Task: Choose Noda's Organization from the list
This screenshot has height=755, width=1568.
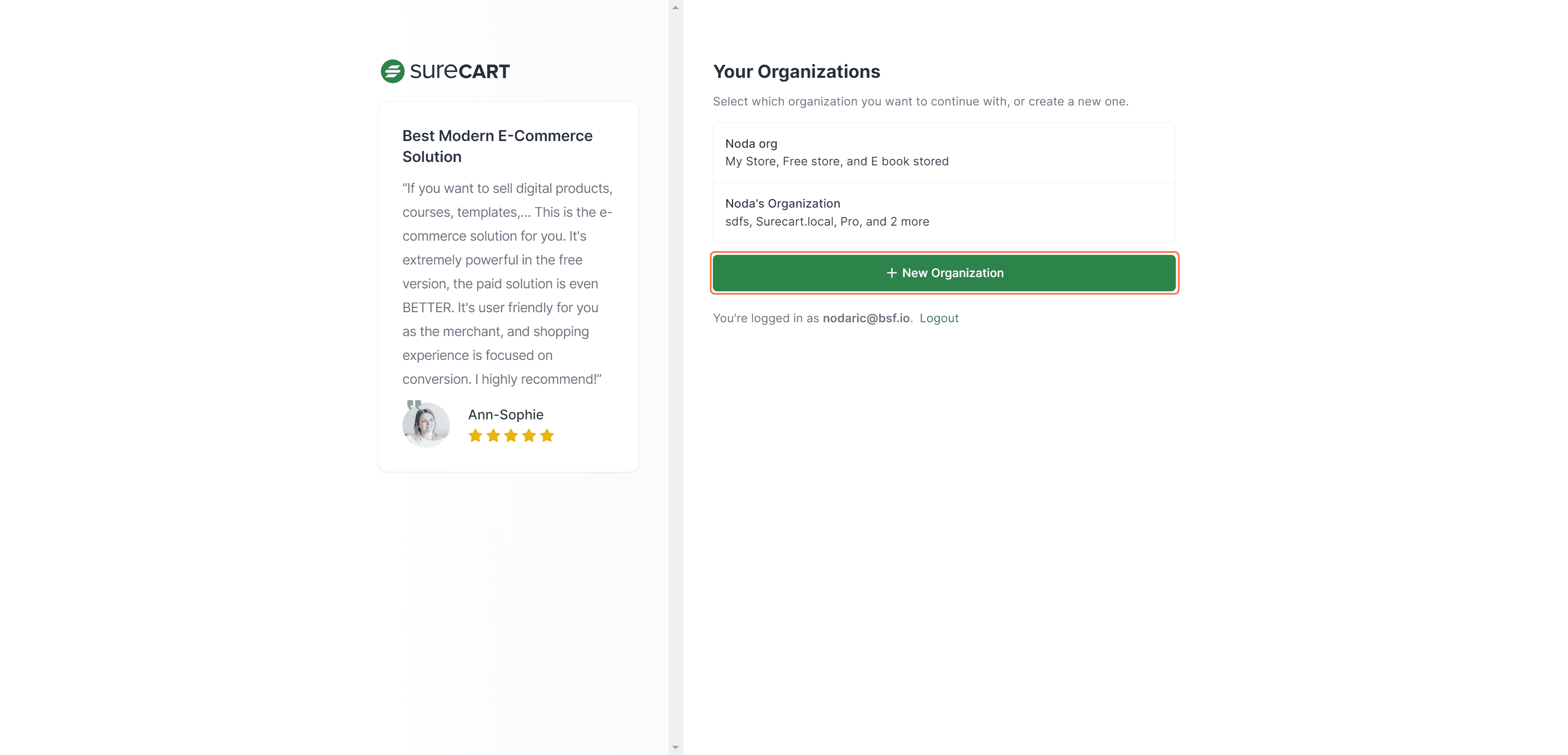Action: click(943, 212)
